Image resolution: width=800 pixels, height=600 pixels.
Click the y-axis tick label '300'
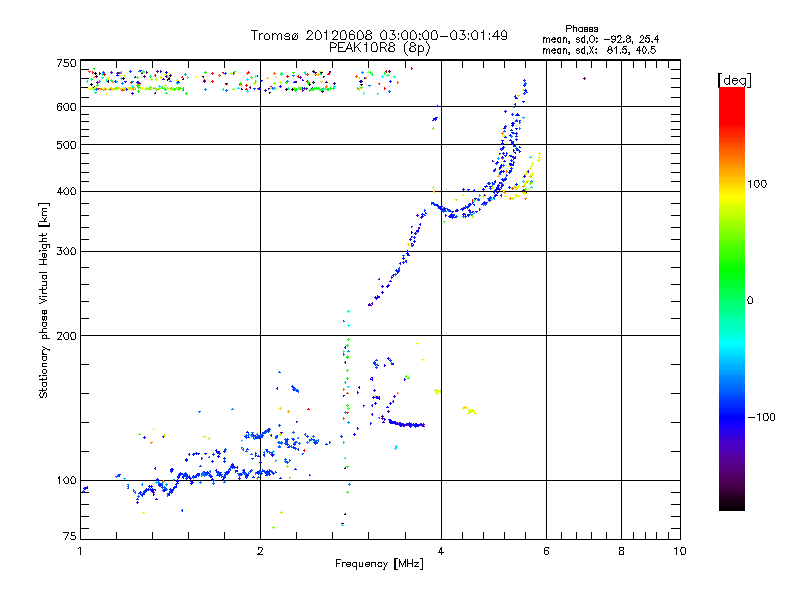point(66,251)
